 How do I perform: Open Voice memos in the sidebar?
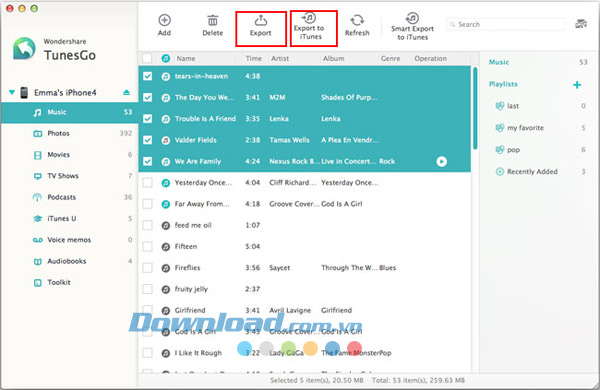coord(70,240)
